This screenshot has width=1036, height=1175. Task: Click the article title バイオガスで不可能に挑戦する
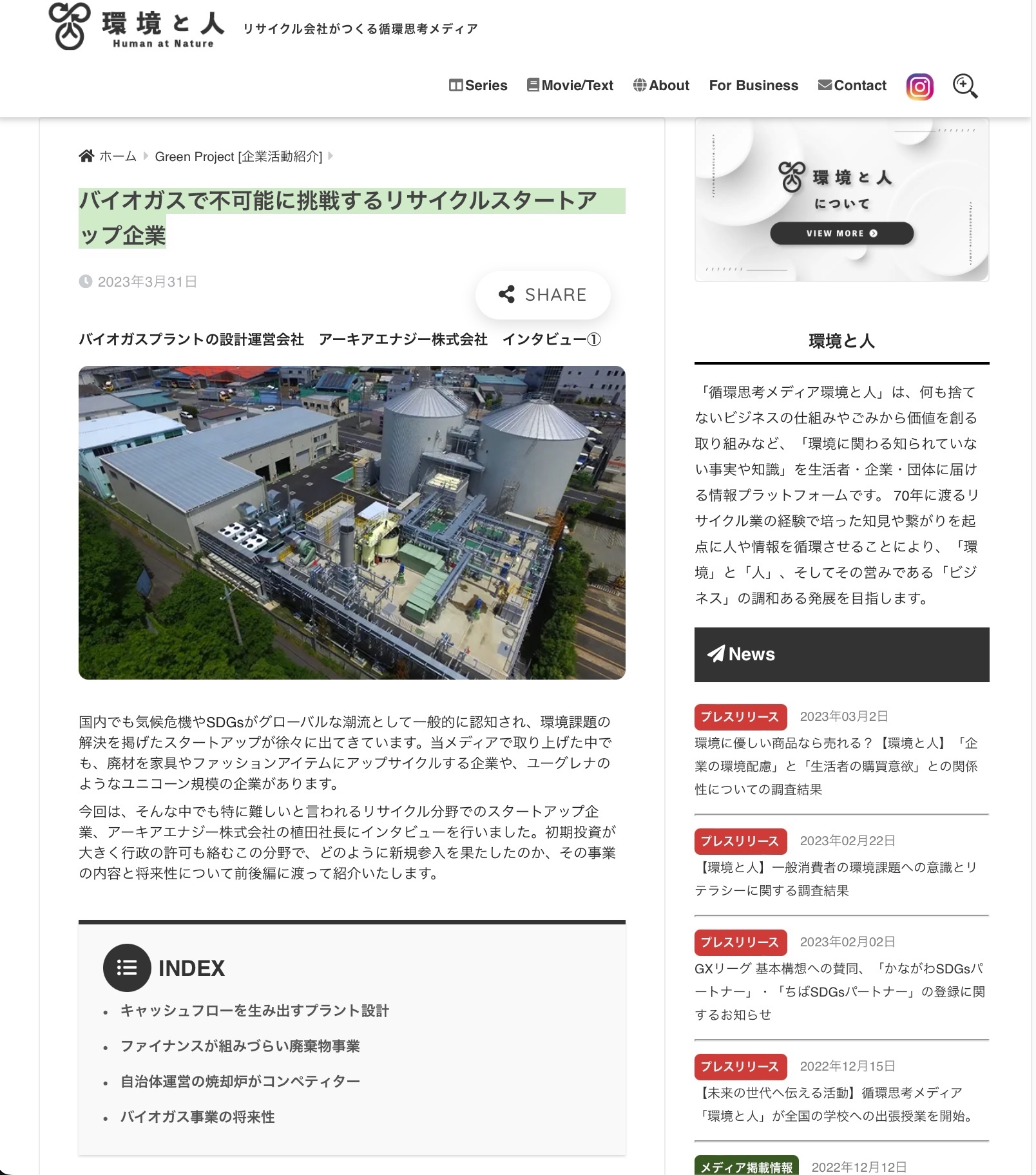[x=352, y=218]
